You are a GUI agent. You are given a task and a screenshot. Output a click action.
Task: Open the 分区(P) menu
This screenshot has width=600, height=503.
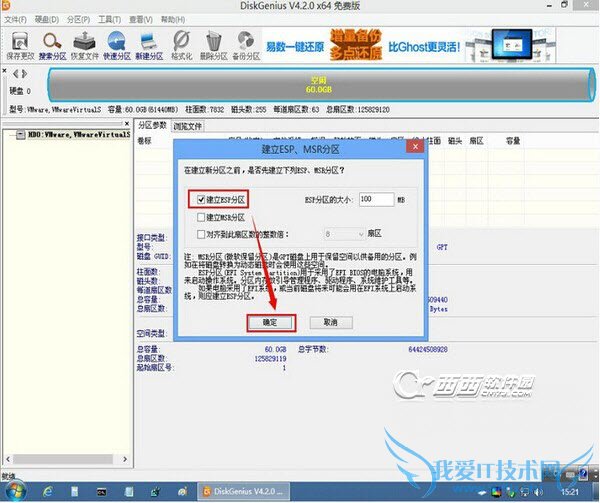click(78, 20)
